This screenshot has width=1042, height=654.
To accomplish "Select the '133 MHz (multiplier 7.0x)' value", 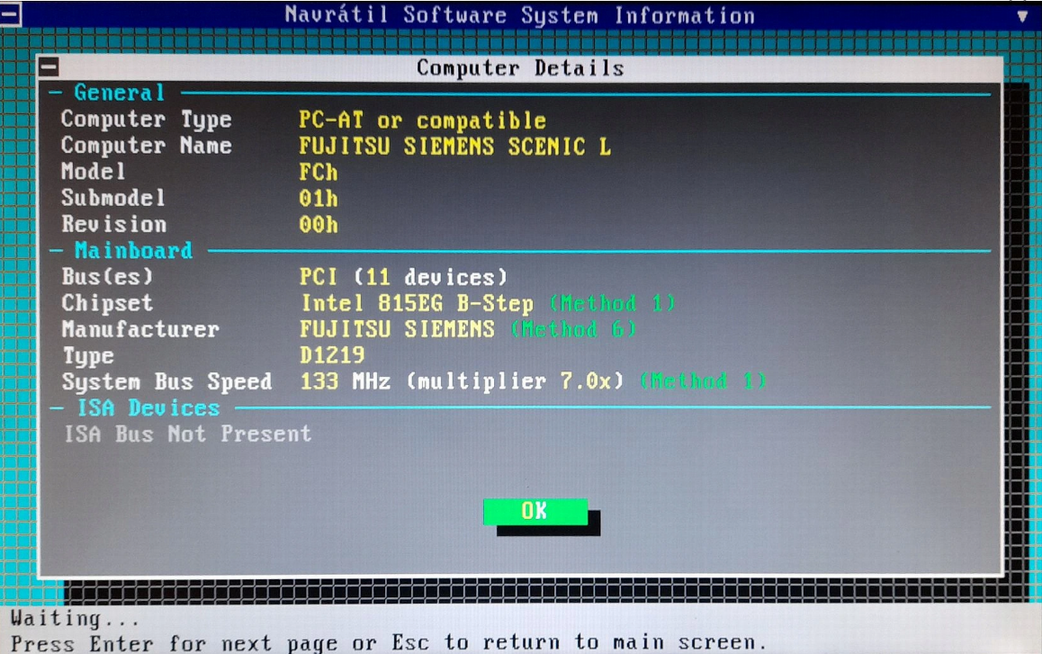I will (462, 382).
